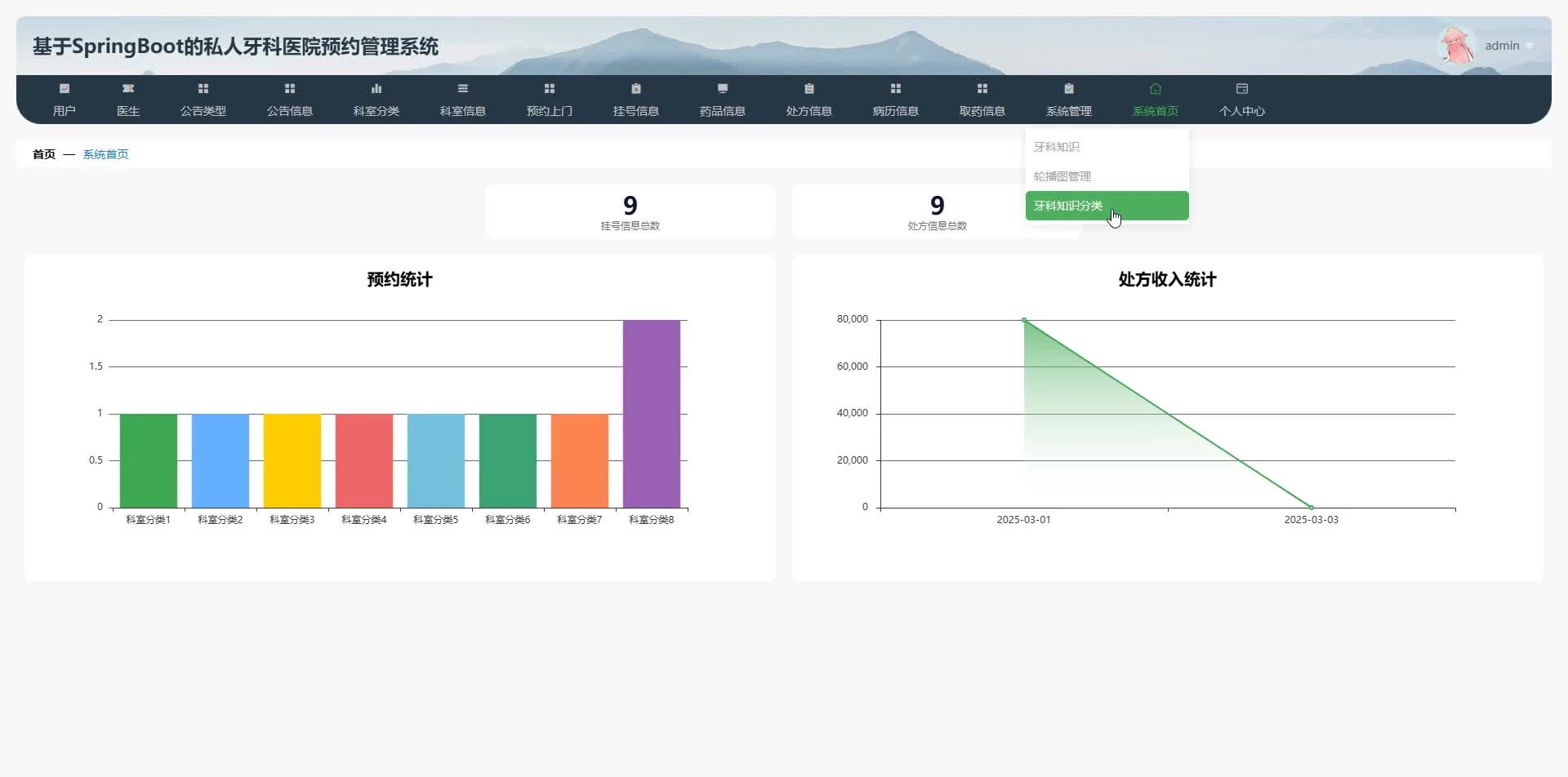
Task: Click the admin avatar picture
Action: [x=1456, y=46]
